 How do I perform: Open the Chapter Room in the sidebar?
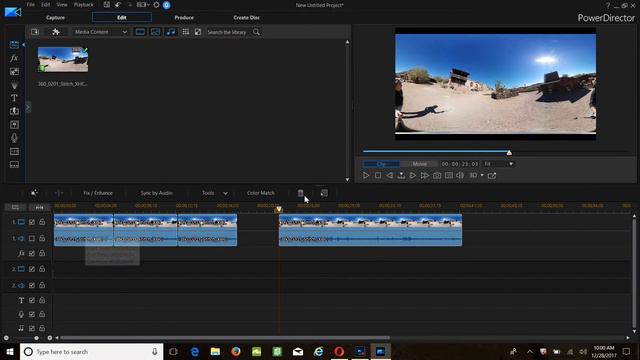(14, 151)
